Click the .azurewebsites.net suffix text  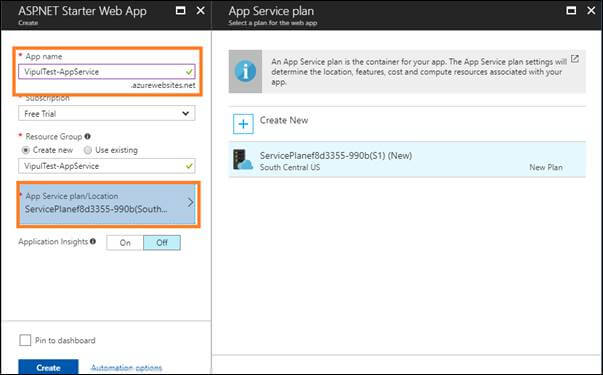point(163,85)
